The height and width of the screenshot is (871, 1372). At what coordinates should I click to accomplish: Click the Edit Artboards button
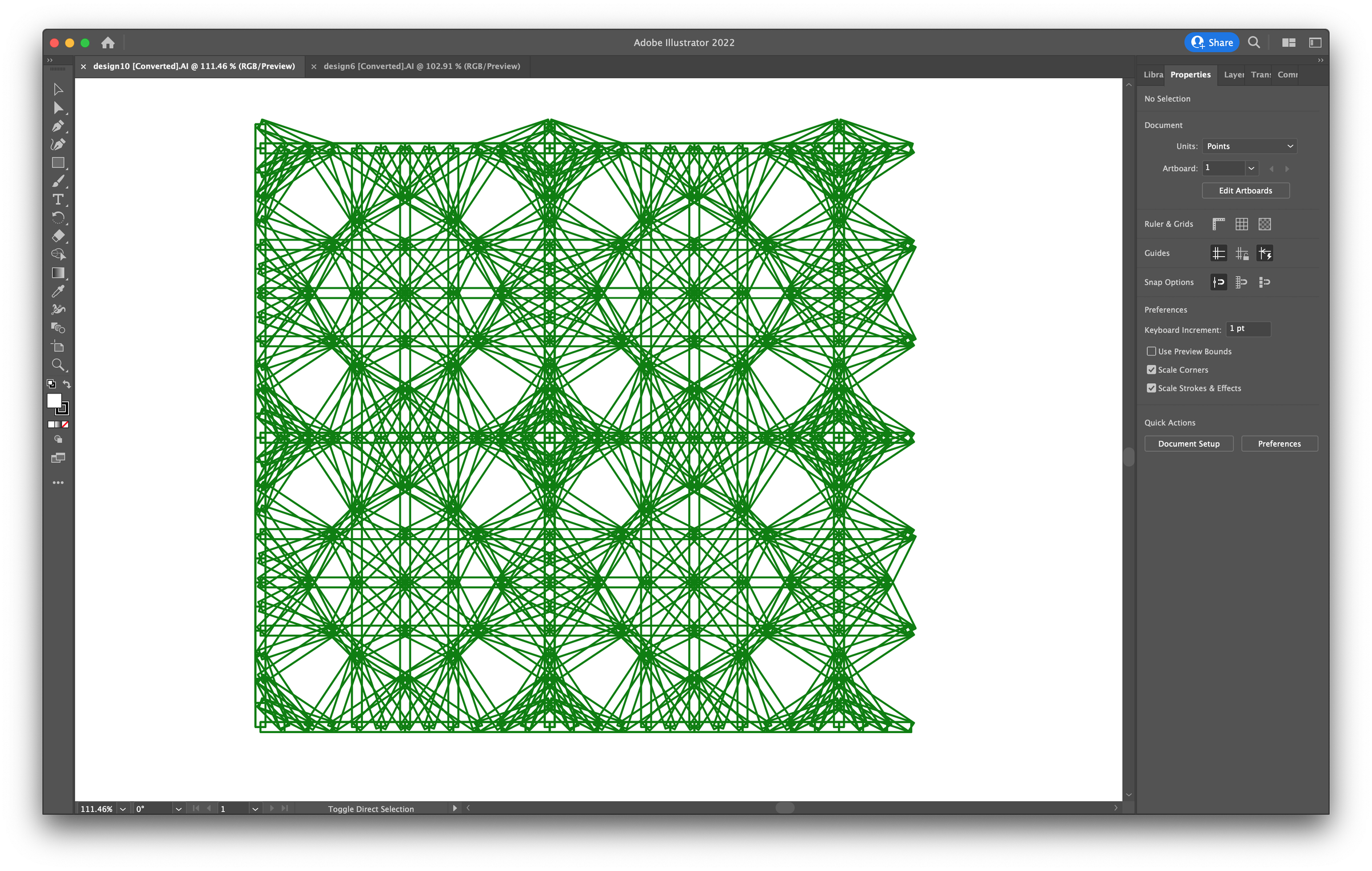coord(1245,190)
